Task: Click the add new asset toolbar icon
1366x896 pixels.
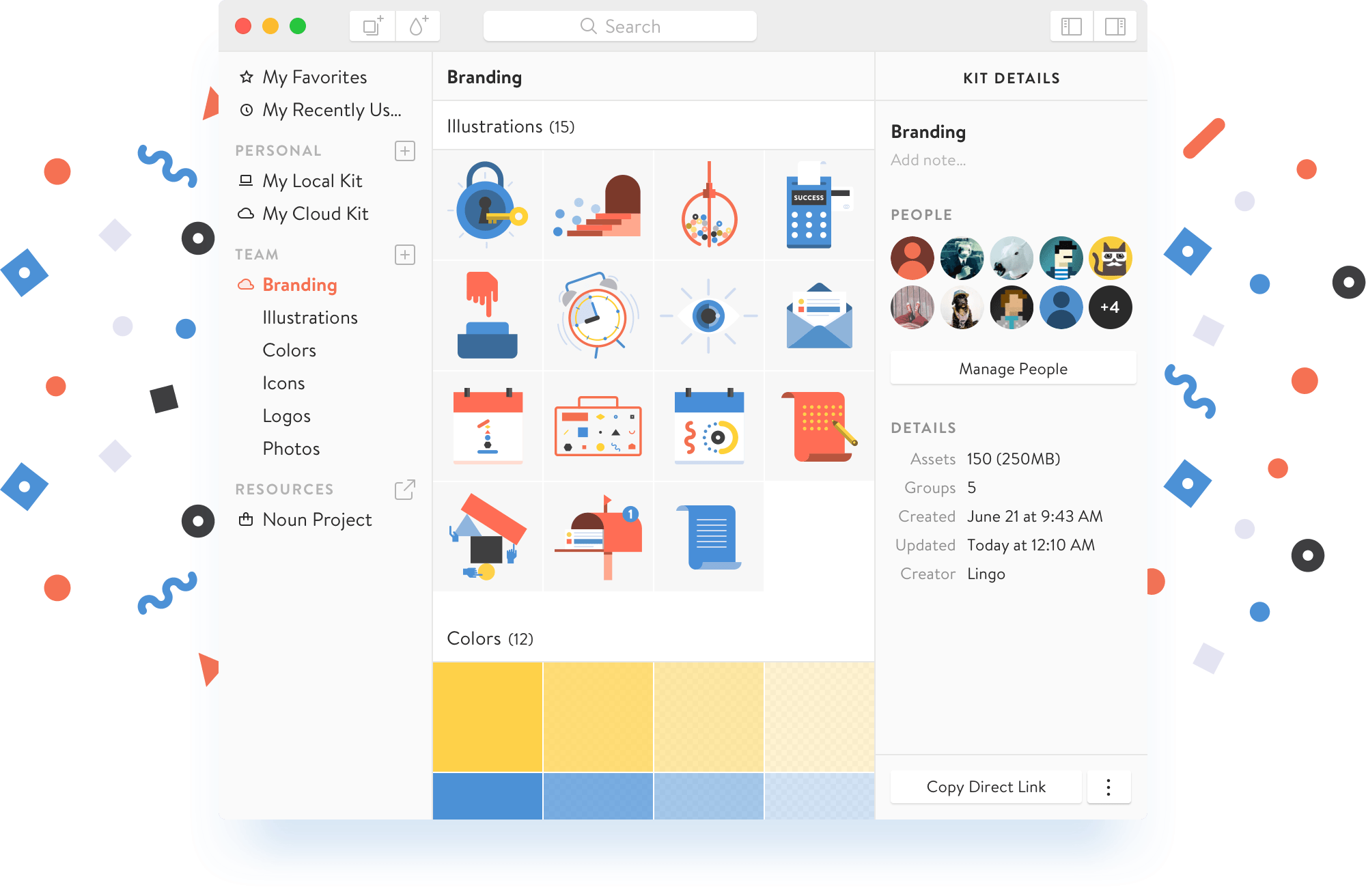Action: (372, 27)
